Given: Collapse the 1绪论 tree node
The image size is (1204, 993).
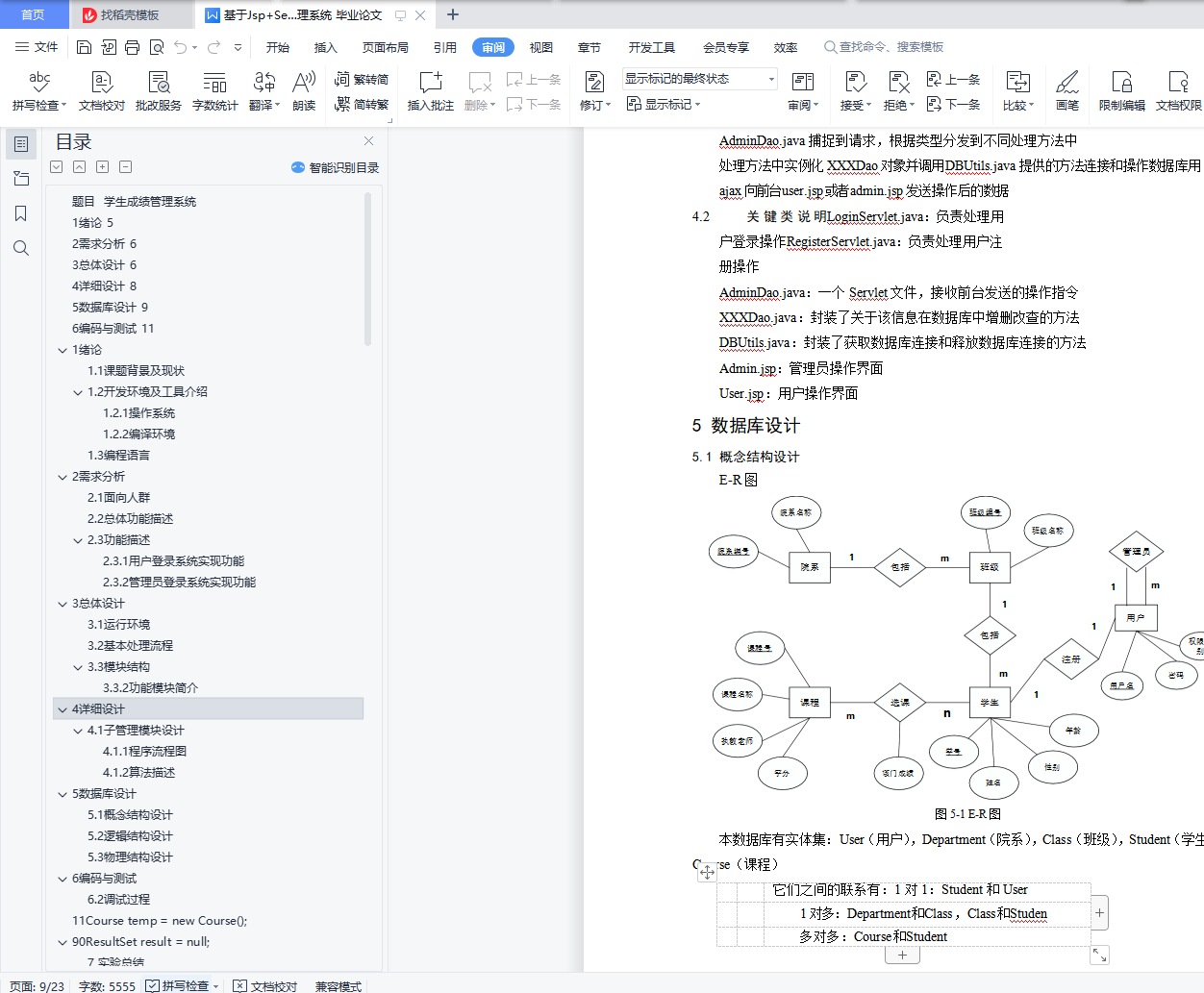Looking at the screenshot, I should (63, 351).
